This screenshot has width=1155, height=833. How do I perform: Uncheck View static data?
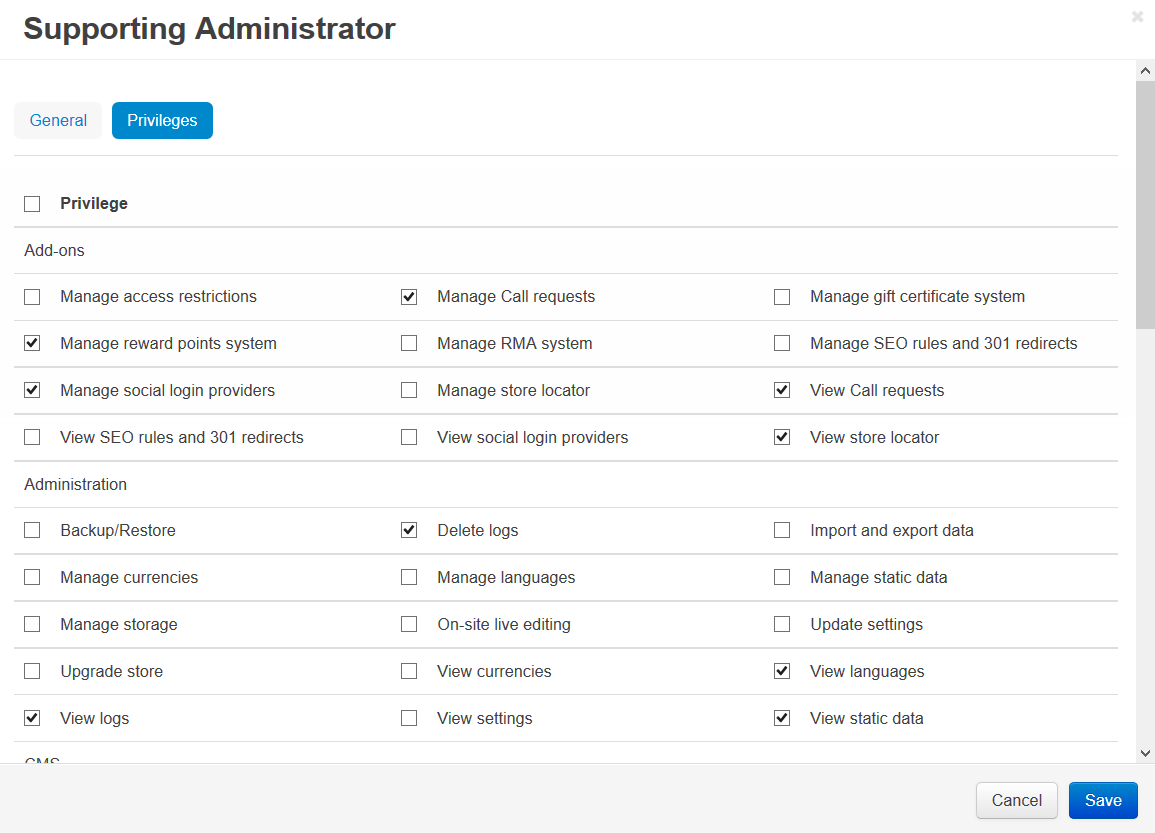pyautogui.click(x=782, y=718)
